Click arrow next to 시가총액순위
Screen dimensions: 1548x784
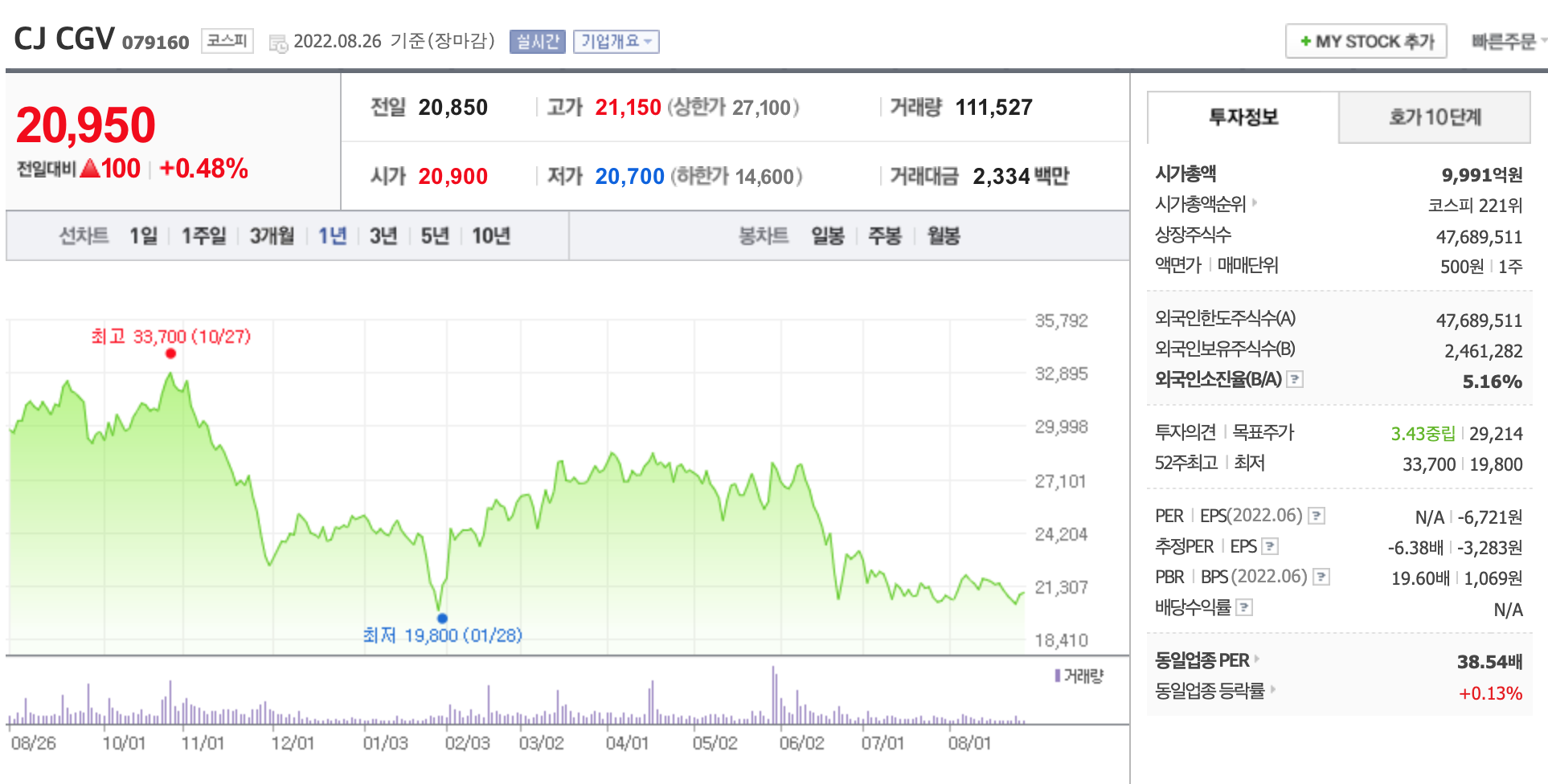[x=1255, y=203]
